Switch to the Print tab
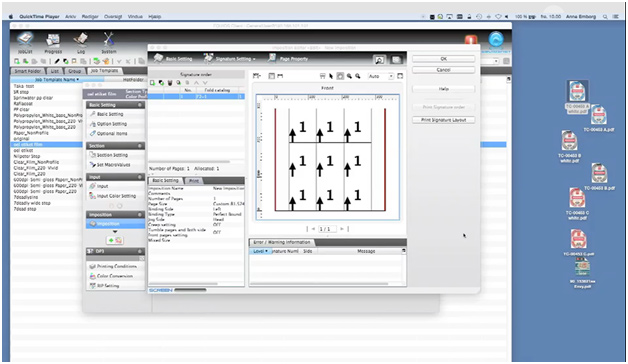This screenshot has width=628, height=364. [194, 181]
